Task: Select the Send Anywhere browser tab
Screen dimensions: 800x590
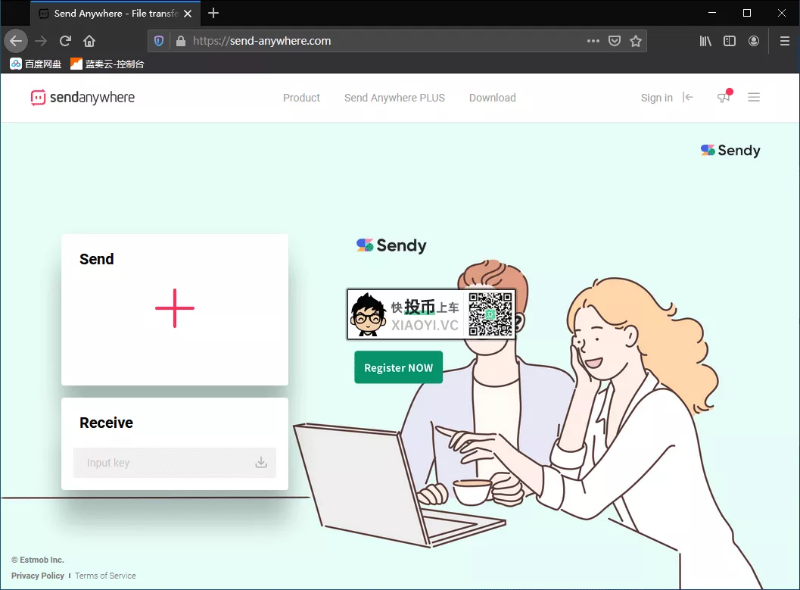Action: click(x=115, y=14)
